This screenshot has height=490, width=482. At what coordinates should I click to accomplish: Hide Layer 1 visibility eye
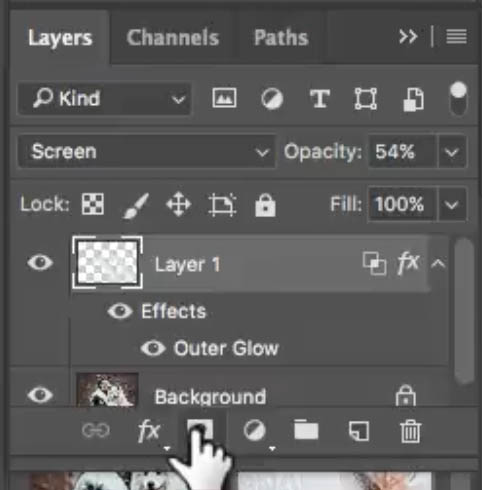point(40,262)
